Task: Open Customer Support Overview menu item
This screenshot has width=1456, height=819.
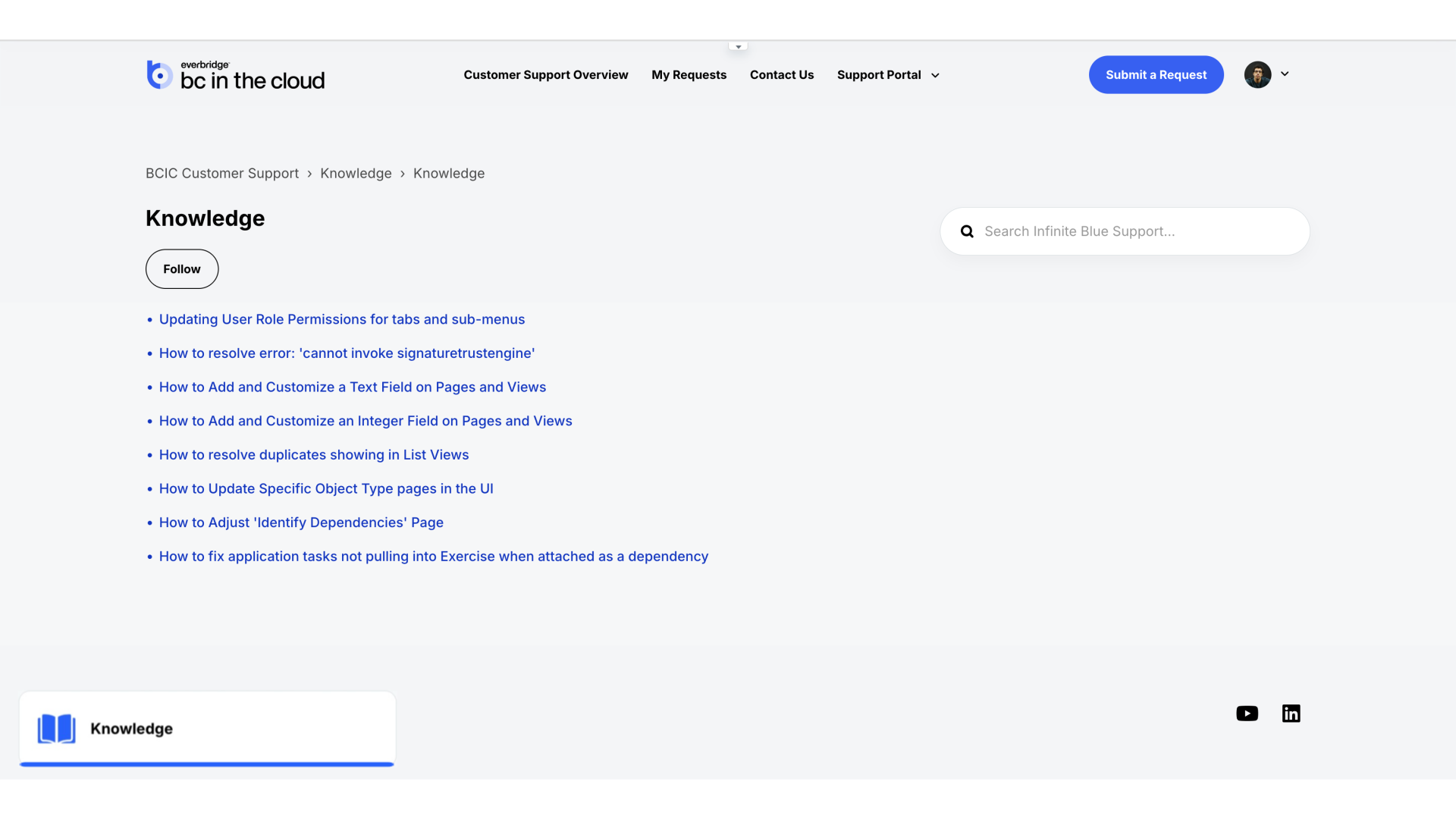Action: (546, 75)
